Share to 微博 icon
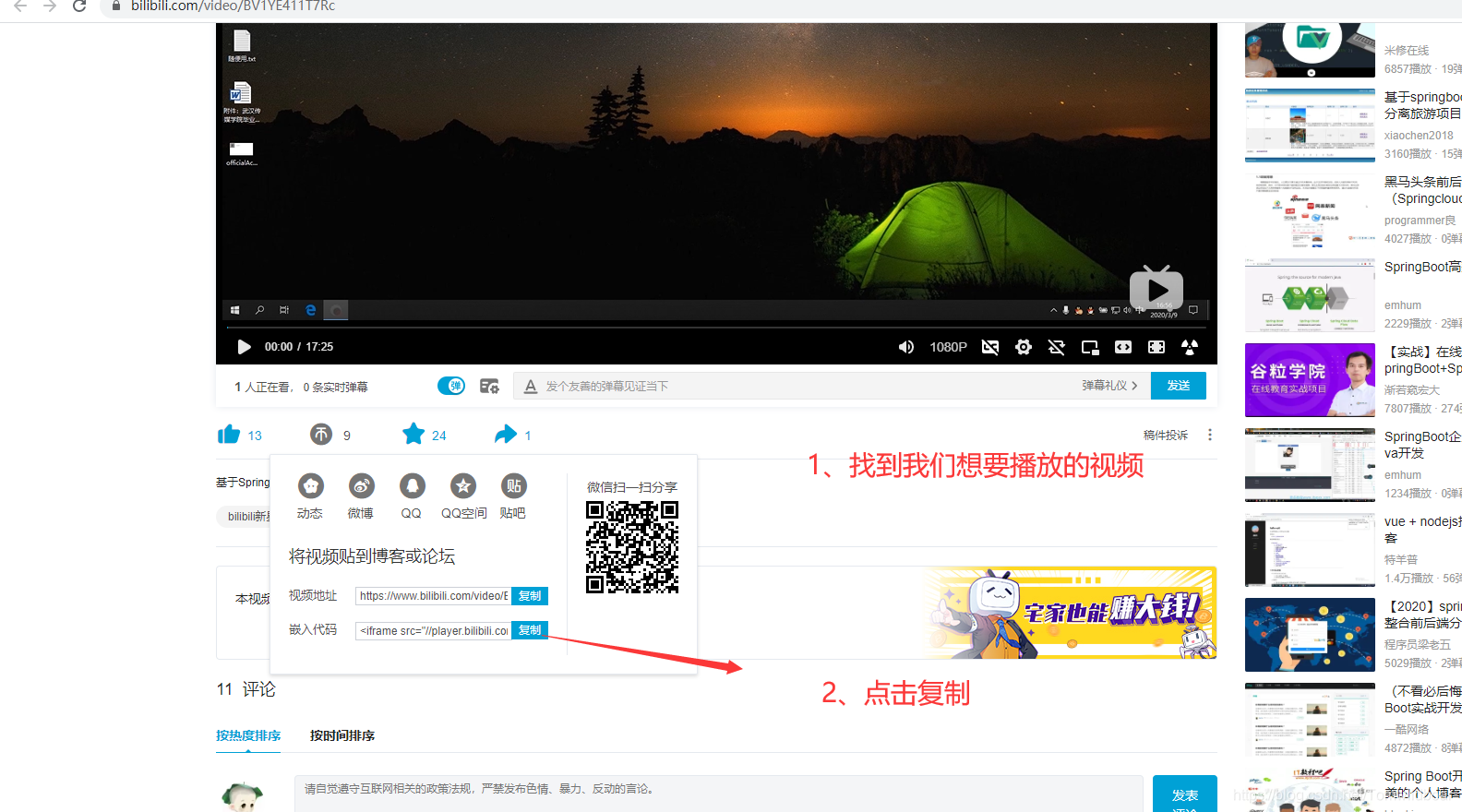Screen dimensions: 1462x812 click(362, 485)
